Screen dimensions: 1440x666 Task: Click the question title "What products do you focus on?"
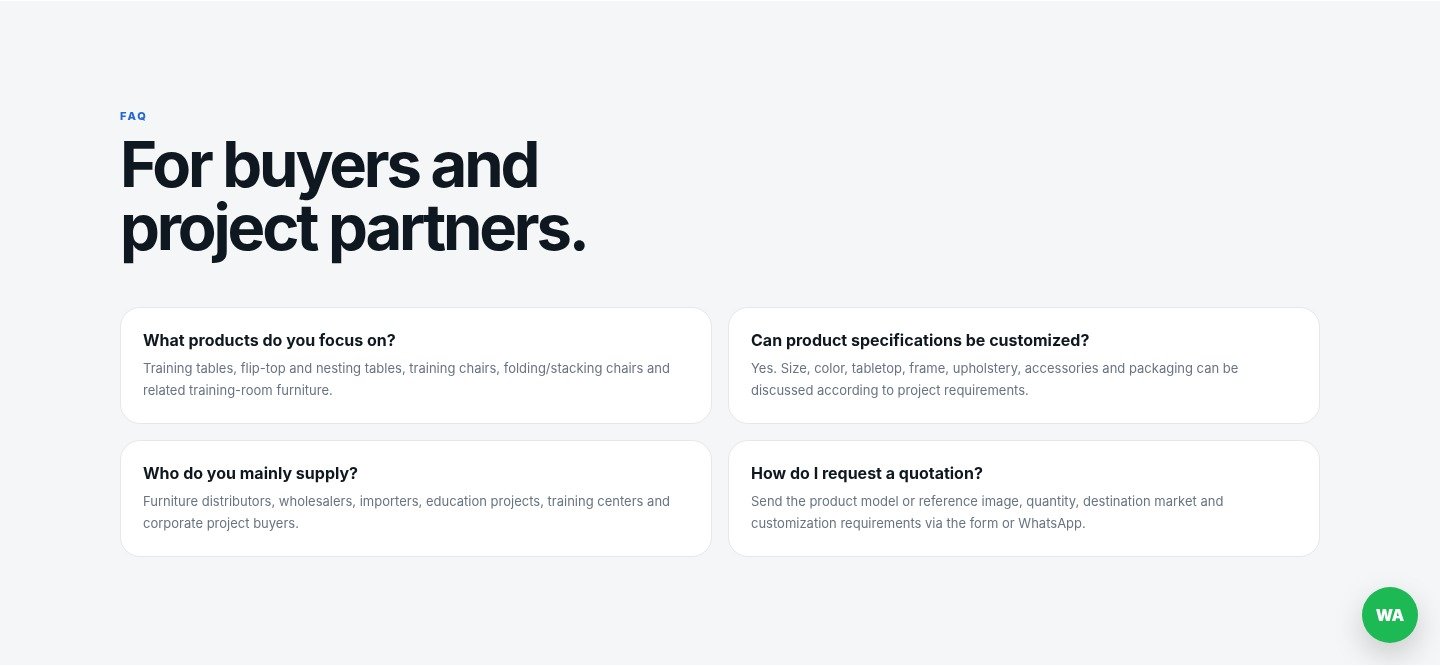pyautogui.click(x=269, y=340)
